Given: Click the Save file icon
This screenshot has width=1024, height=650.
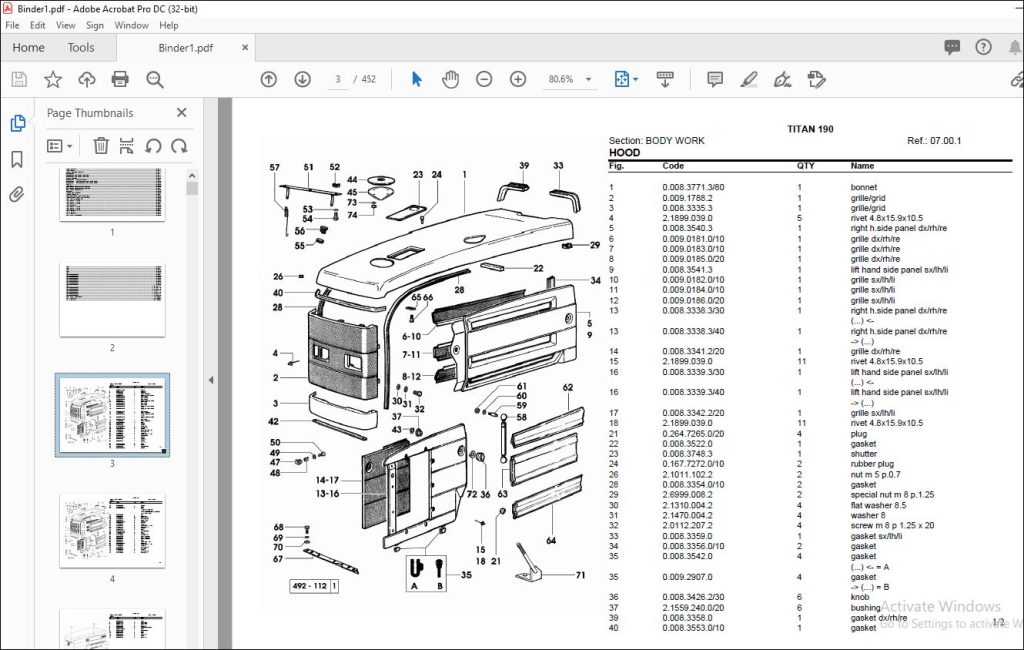Looking at the screenshot, I should pos(19,79).
